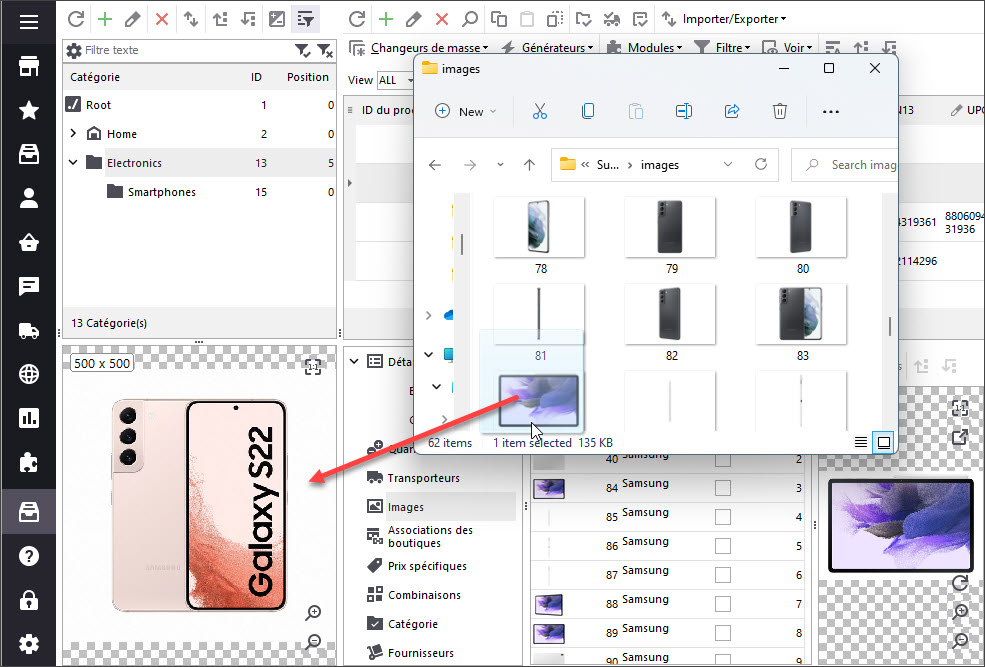
Task: Switch to details list view in the images window
Action: click(861, 442)
